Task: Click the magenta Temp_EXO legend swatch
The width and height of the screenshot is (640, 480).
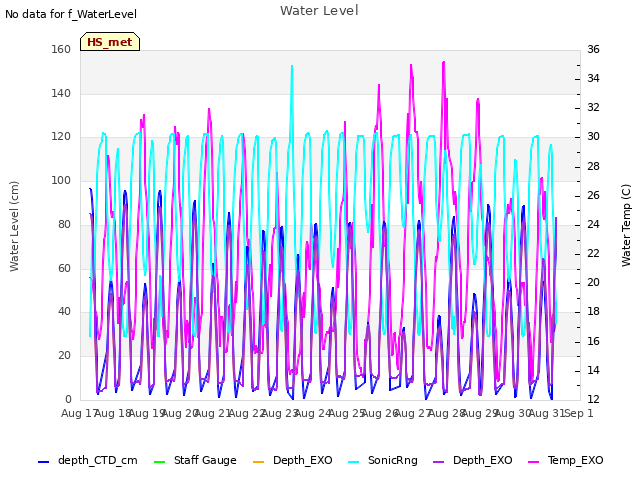Action: point(533,462)
